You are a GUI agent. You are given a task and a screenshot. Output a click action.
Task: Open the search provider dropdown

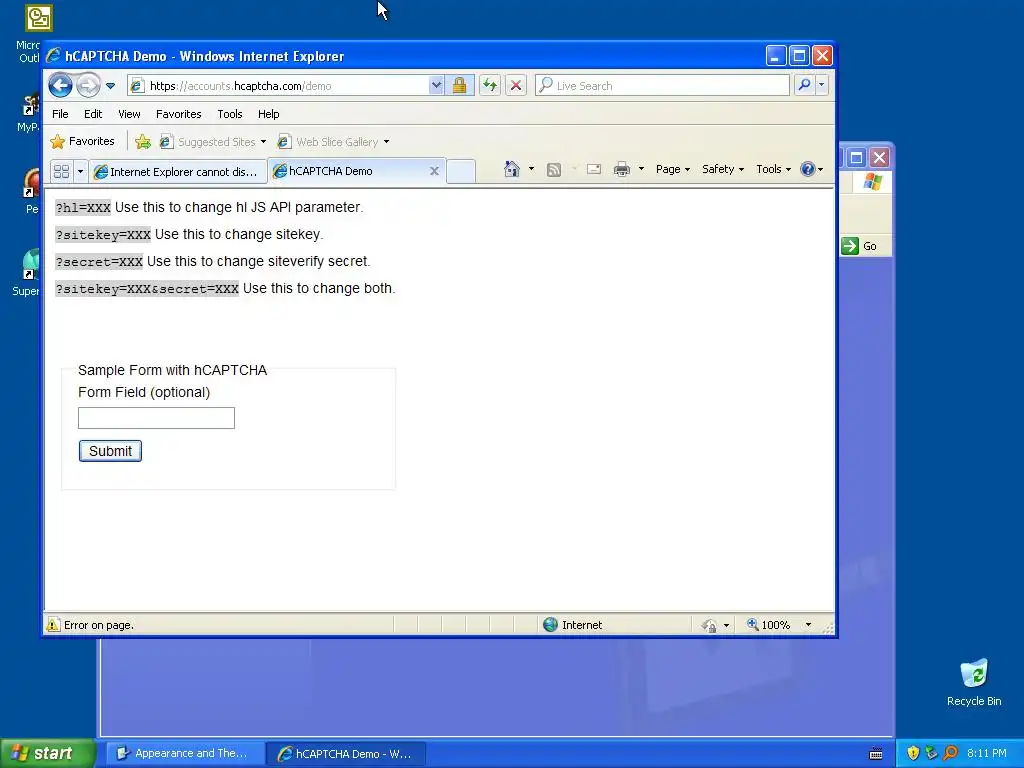[x=822, y=85]
